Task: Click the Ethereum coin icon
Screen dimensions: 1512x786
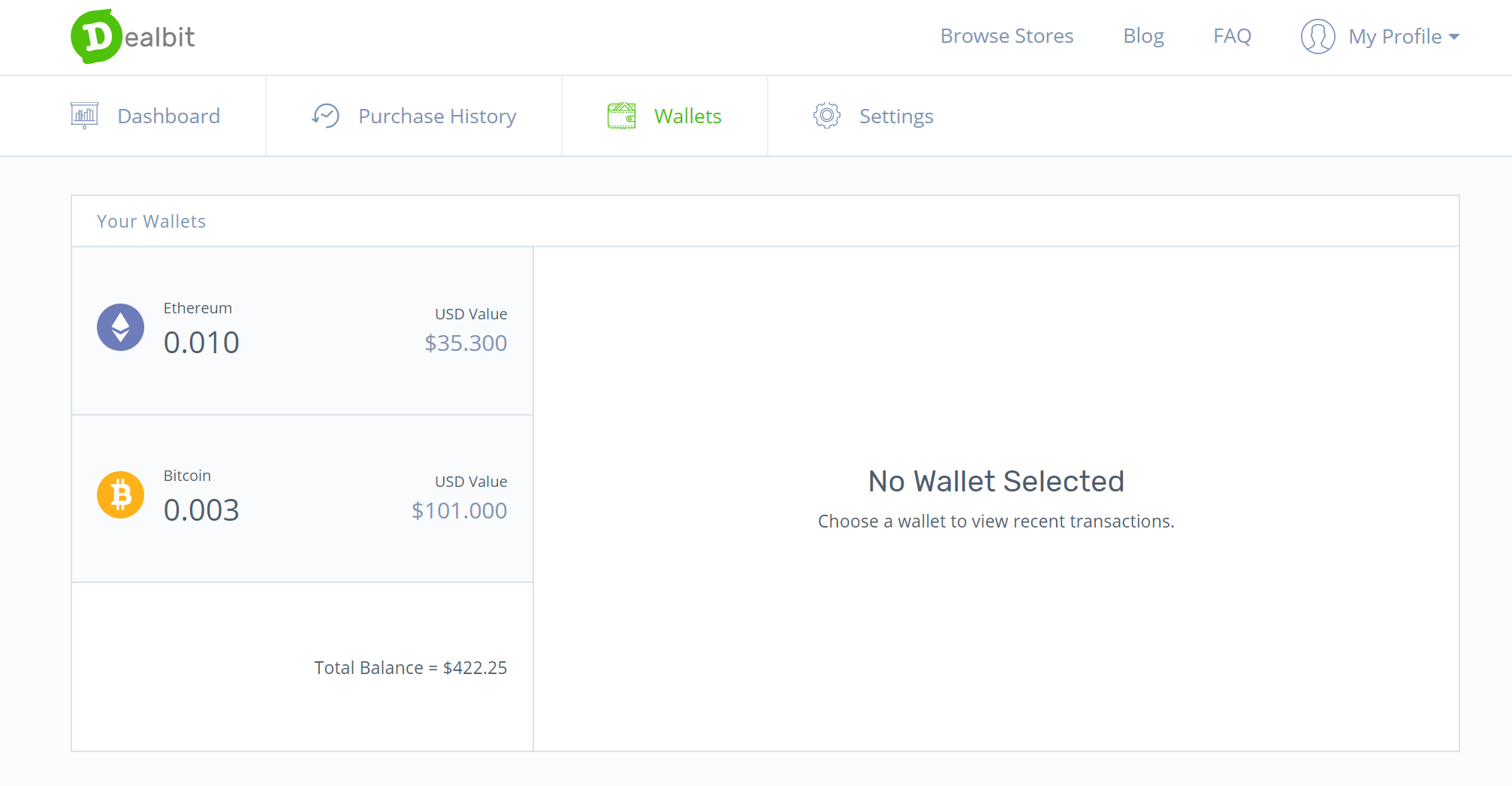Action: click(x=120, y=327)
